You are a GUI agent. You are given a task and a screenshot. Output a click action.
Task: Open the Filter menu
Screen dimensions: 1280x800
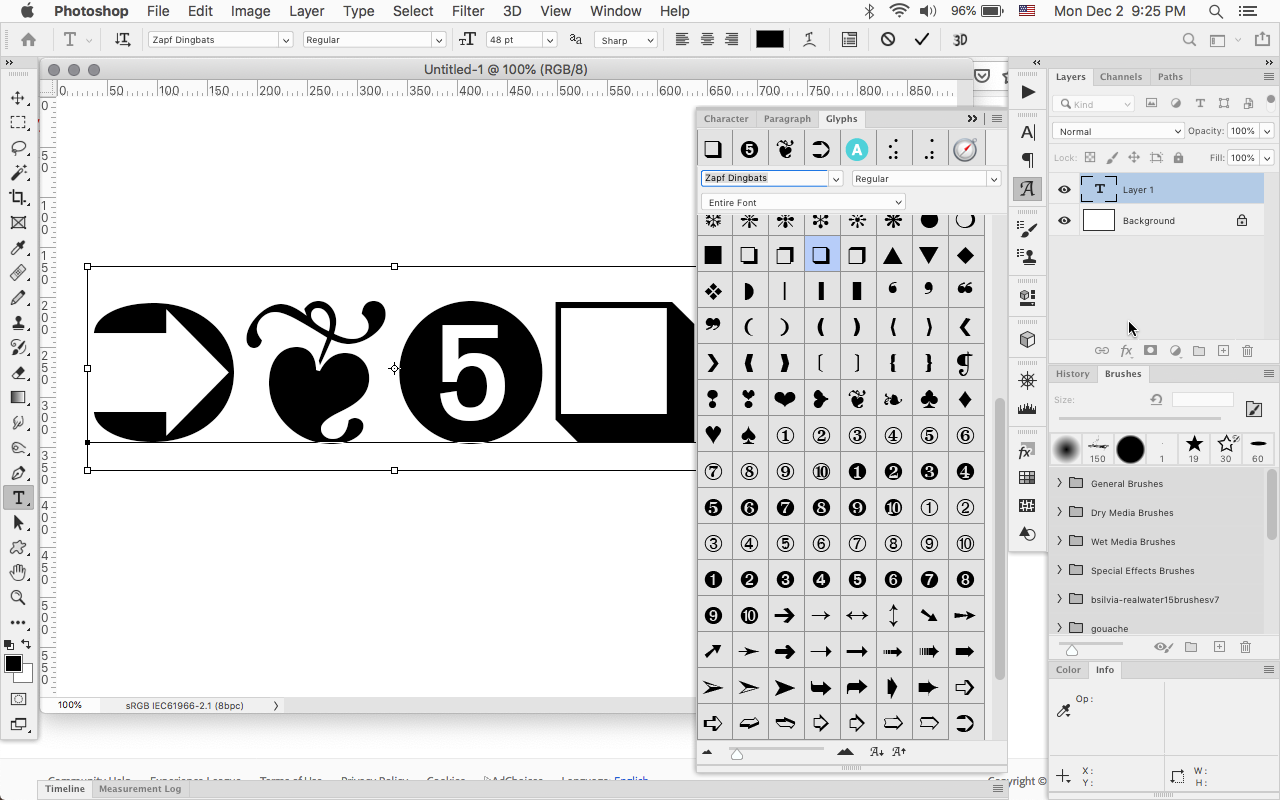pyautogui.click(x=468, y=11)
